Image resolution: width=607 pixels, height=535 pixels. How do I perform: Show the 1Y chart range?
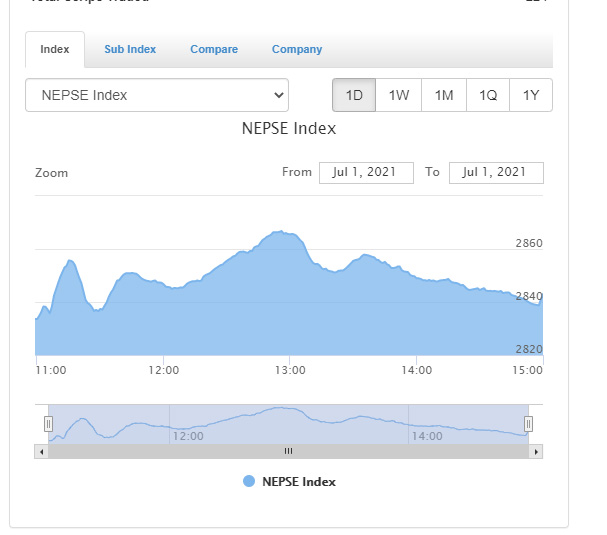(x=531, y=96)
